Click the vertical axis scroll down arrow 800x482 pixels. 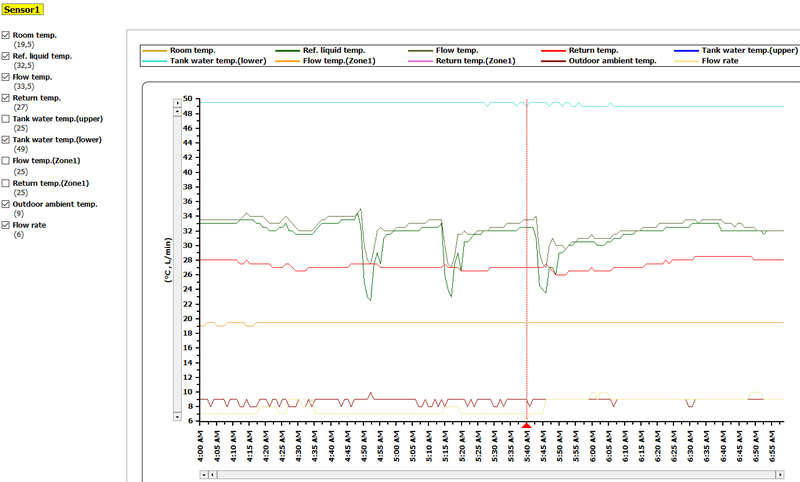pyautogui.click(x=177, y=417)
